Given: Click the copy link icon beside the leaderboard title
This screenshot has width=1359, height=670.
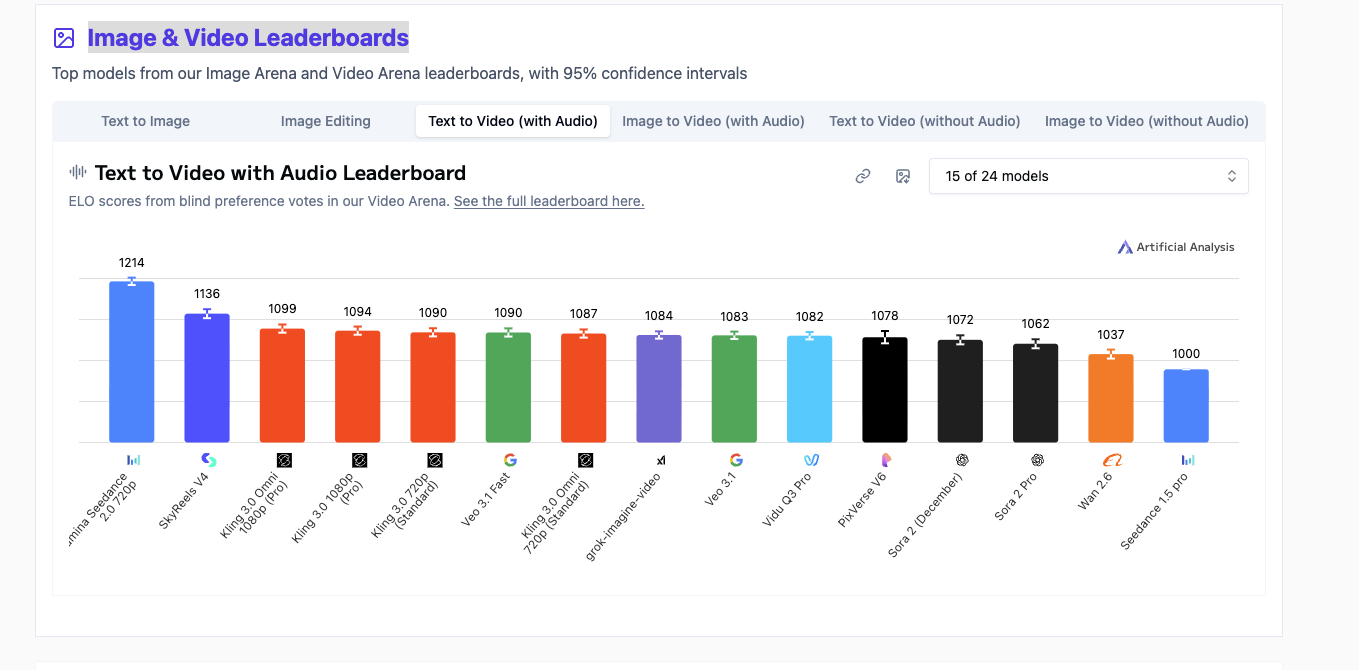Looking at the screenshot, I should coord(862,175).
